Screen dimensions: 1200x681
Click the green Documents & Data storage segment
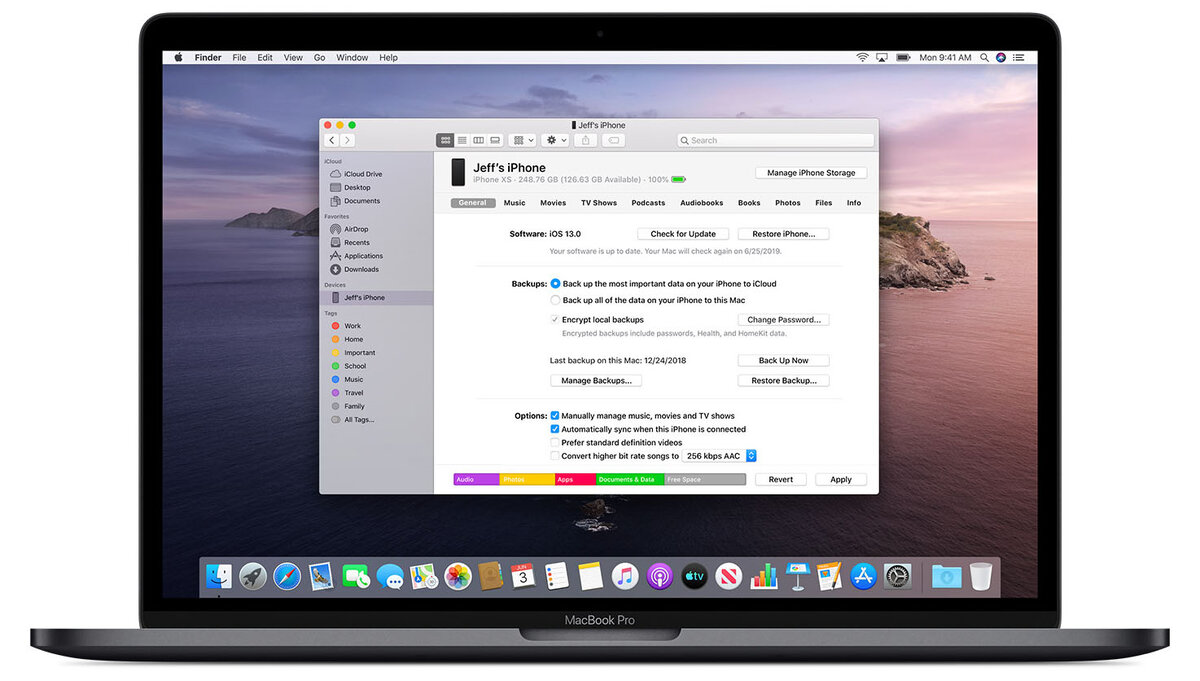tap(630, 480)
